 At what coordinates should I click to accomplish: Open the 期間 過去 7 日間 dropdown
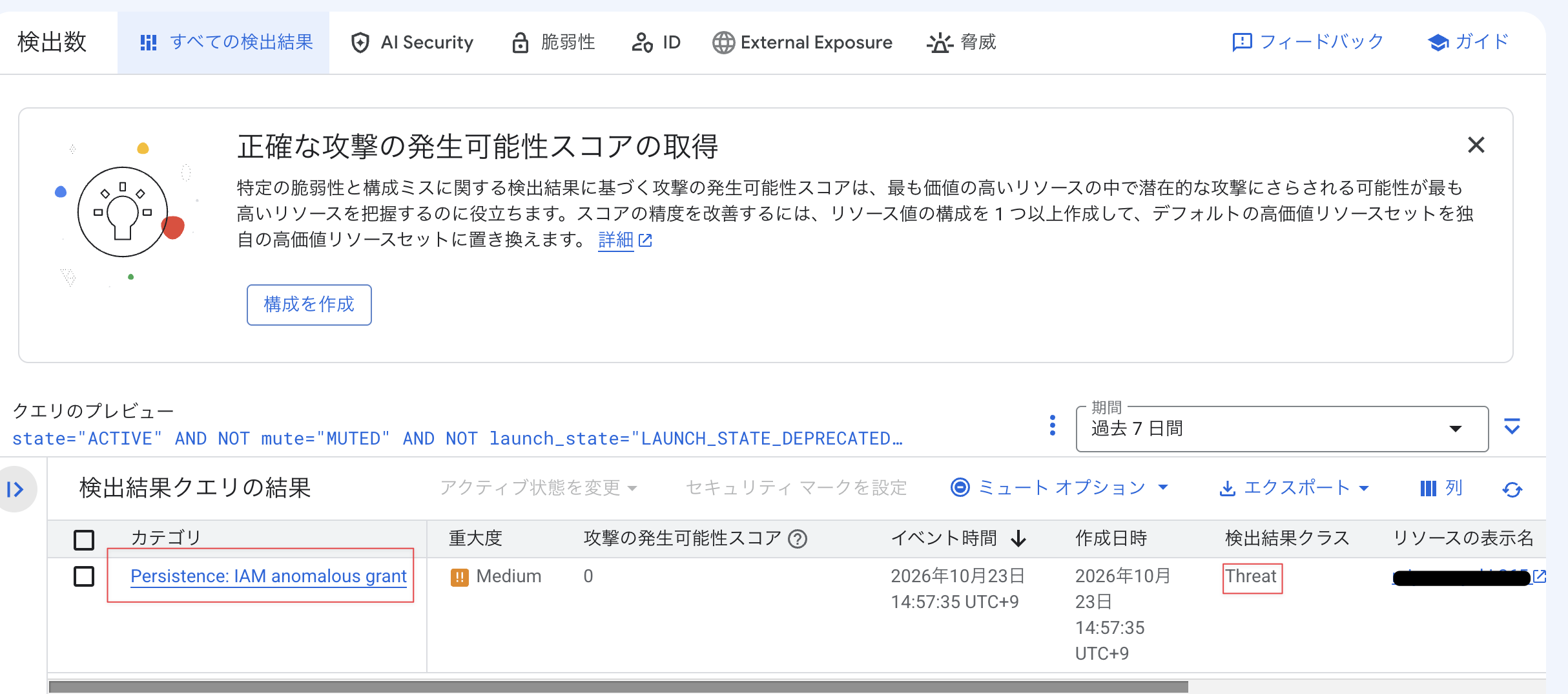1282,429
